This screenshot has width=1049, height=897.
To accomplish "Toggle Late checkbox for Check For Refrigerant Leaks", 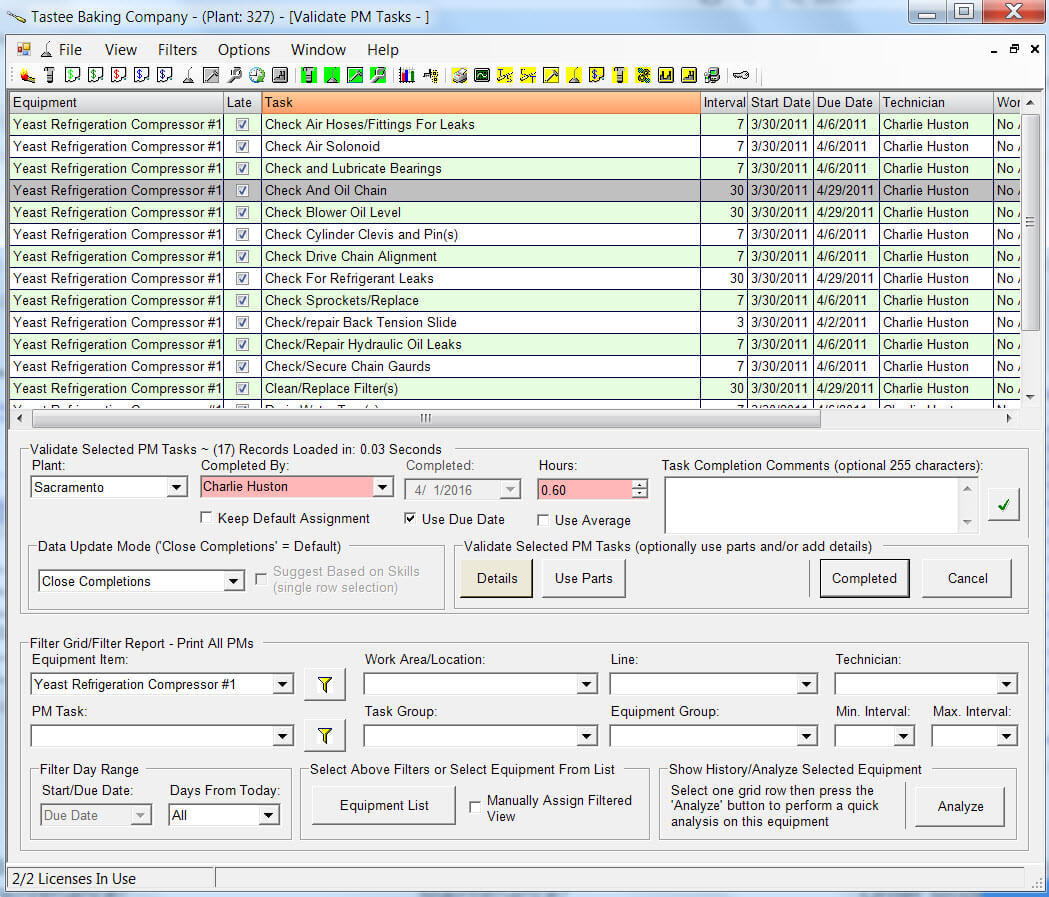I will 242,278.
